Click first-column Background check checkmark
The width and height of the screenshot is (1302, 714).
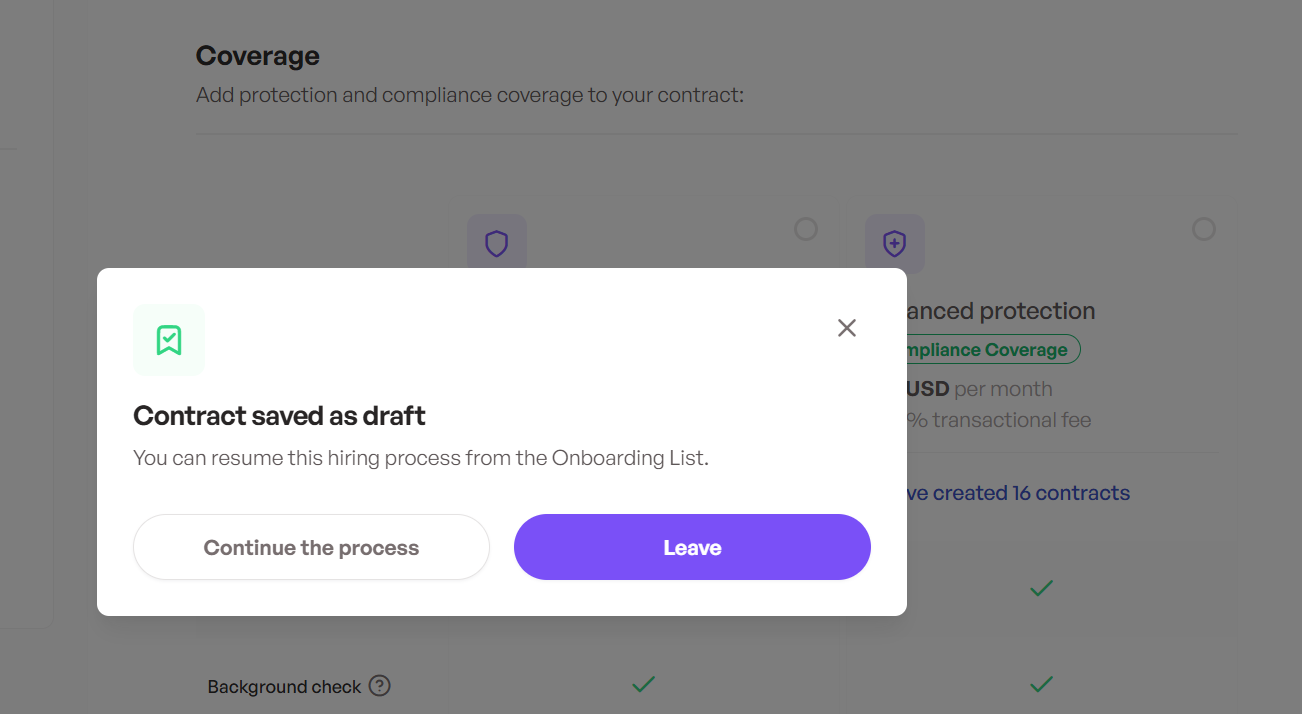click(643, 685)
